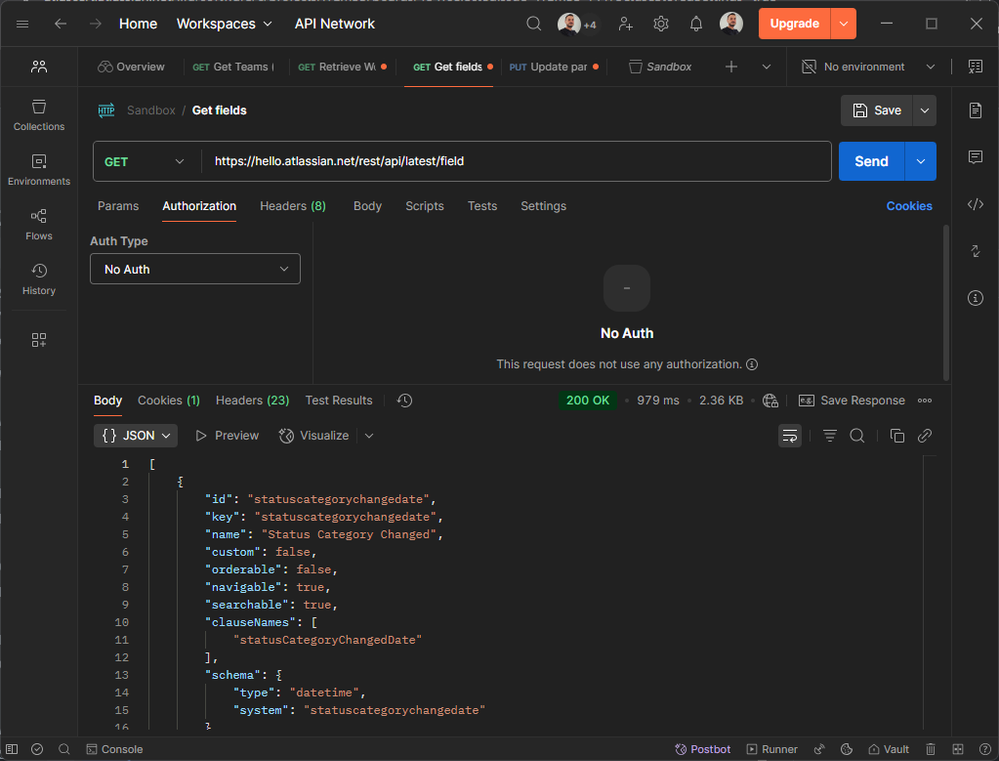
Task: Open the Update par request tab
Action: click(552, 67)
